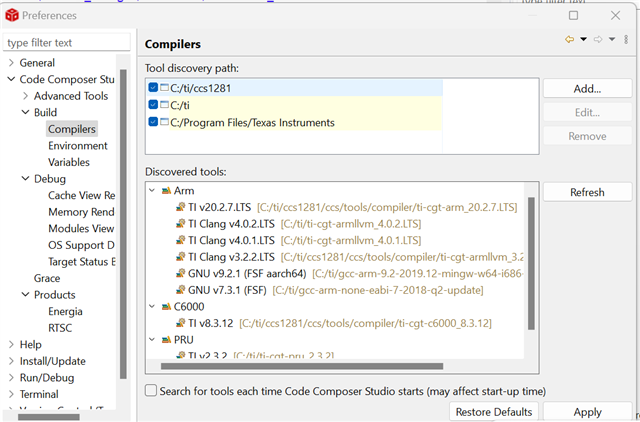This screenshot has height=422, width=640.
Task: Click the TI v8.3.12 compiler icon
Action: pos(180,323)
